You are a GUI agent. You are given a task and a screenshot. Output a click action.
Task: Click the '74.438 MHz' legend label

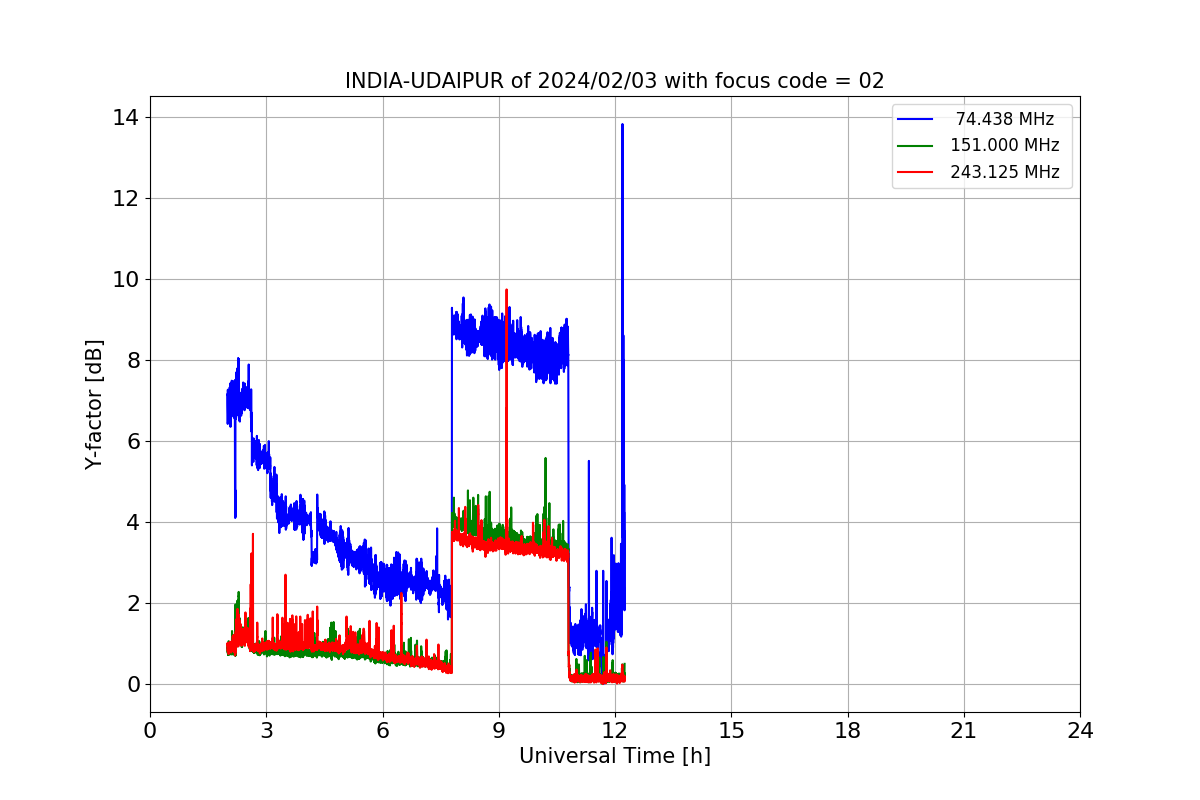point(1005,119)
